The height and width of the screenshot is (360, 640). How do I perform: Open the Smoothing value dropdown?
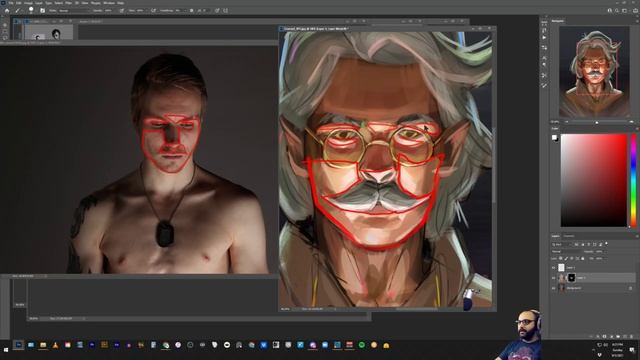(x=180, y=11)
